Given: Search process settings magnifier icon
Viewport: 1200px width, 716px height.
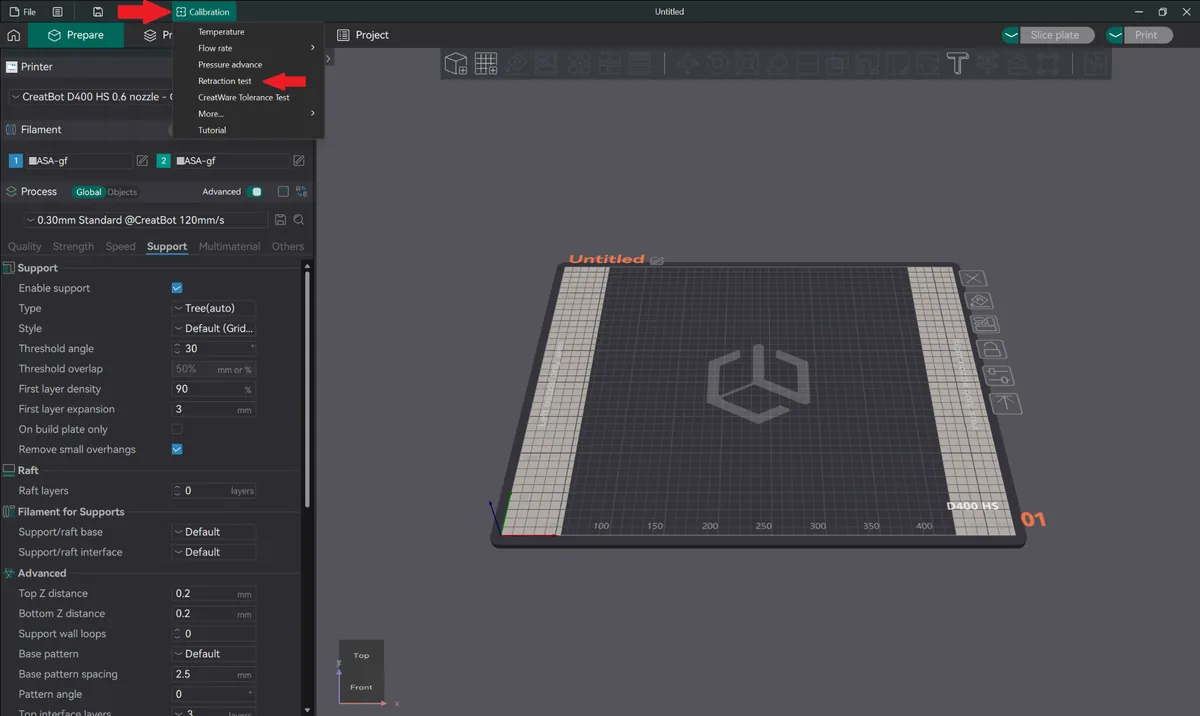Looking at the screenshot, I should pyautogui.click(x=299, y=220).
